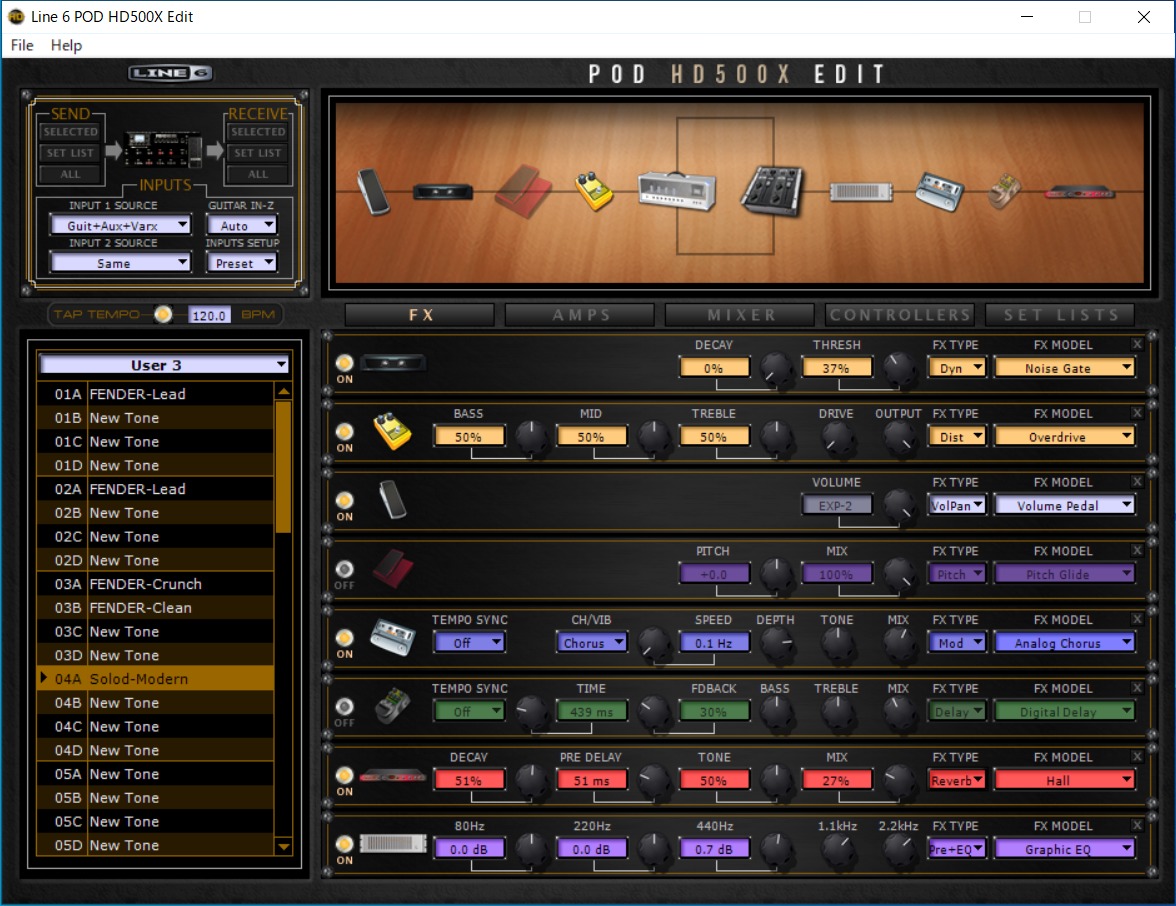
Task: Click the BPM tempo value field
Action: (x=208, y=315)
